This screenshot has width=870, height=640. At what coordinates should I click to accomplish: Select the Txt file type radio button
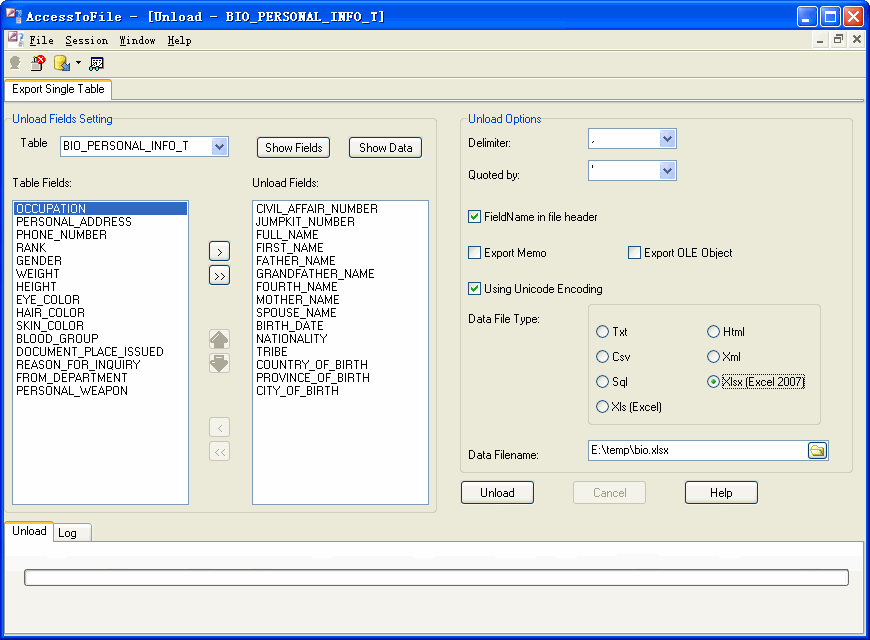coord(602,331)
